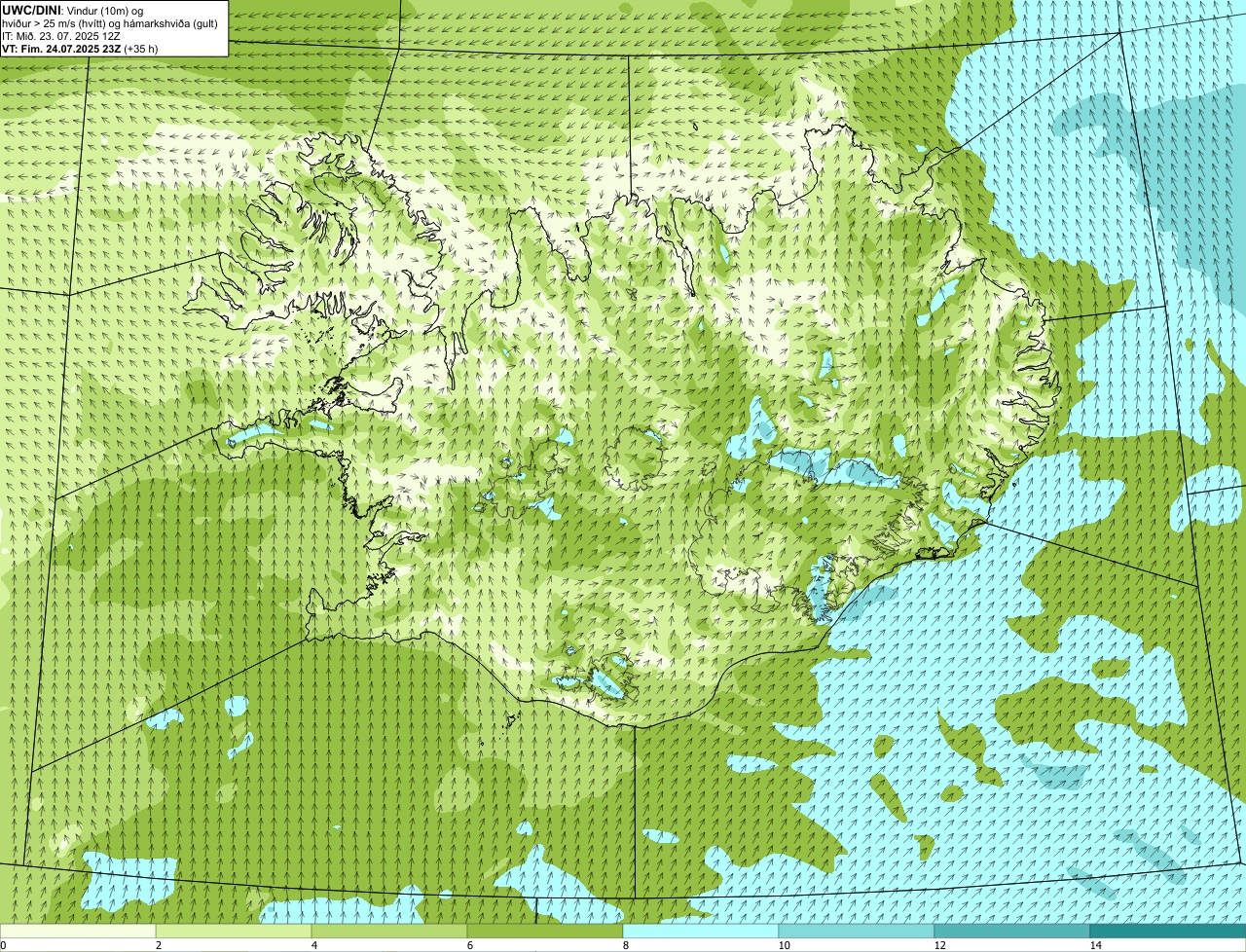This screenshot has height=952, width=1246.
Task: Click the dark green 6–8 legend color band
Action: [545, 932]
